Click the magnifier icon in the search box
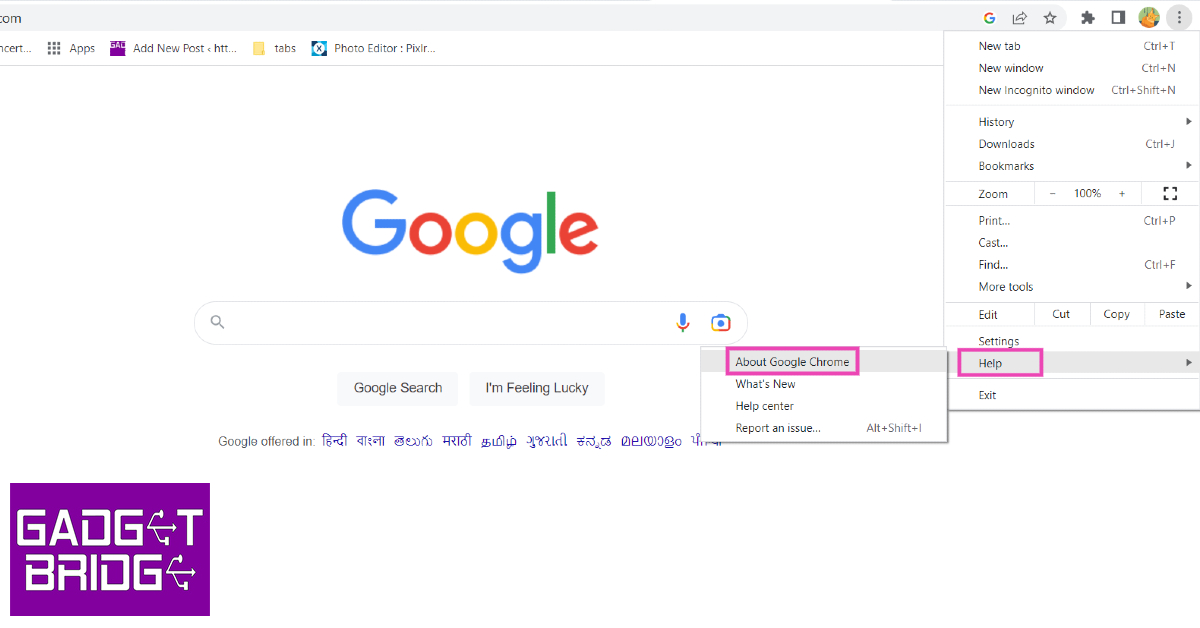The height and width of the screenshot is (628, 1200). click(x=218, y=322)
